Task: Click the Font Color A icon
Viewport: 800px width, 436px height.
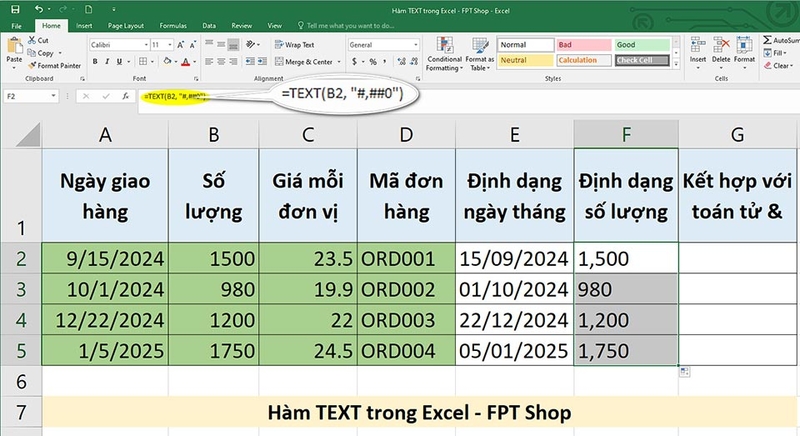Action: coord(186,62)
